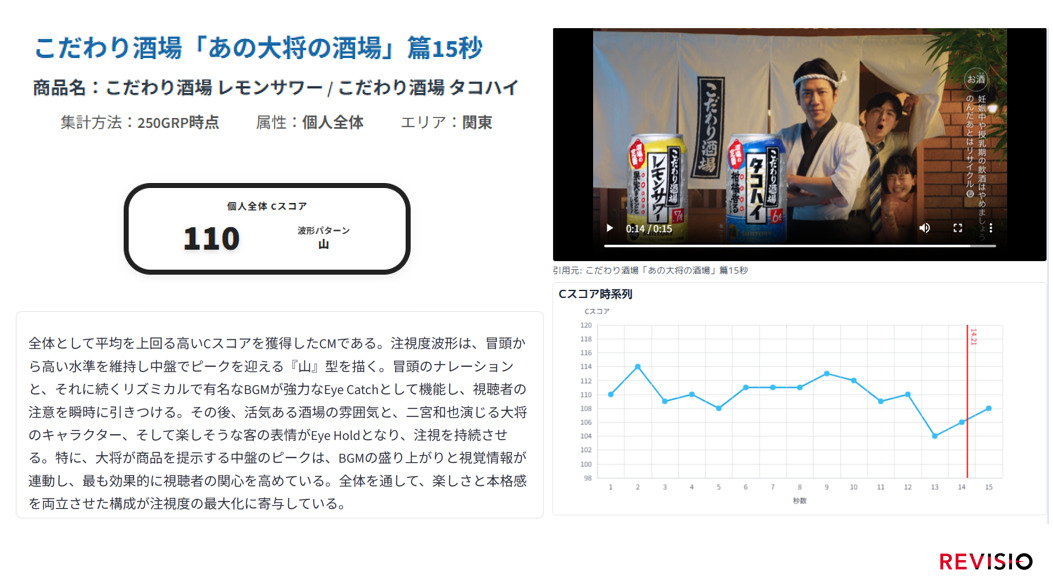Mute the video via the speaker icon

coord(925,228)
